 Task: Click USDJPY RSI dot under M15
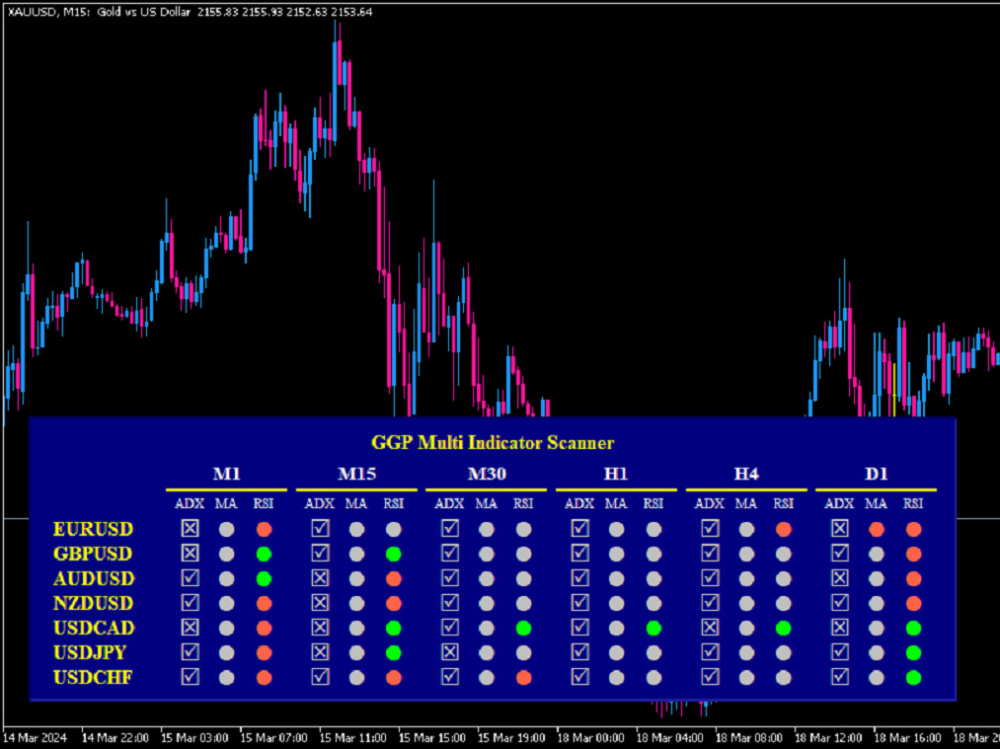tap(393, 653)
